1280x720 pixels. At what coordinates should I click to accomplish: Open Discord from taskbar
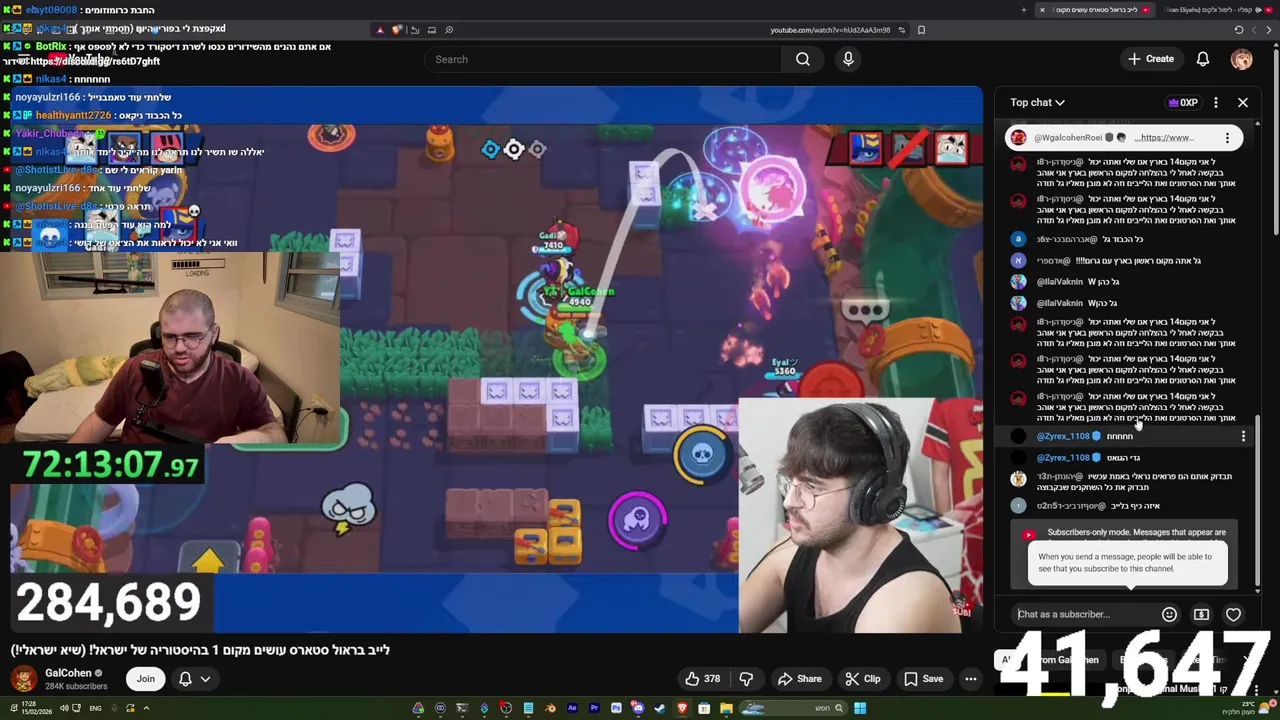click(637, 708)
